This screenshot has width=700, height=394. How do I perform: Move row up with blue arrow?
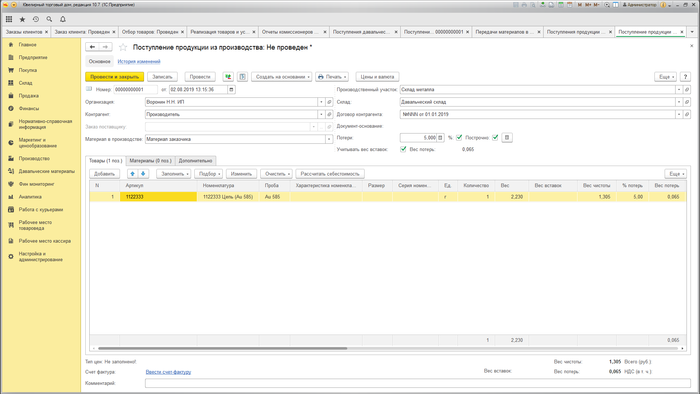132,174
